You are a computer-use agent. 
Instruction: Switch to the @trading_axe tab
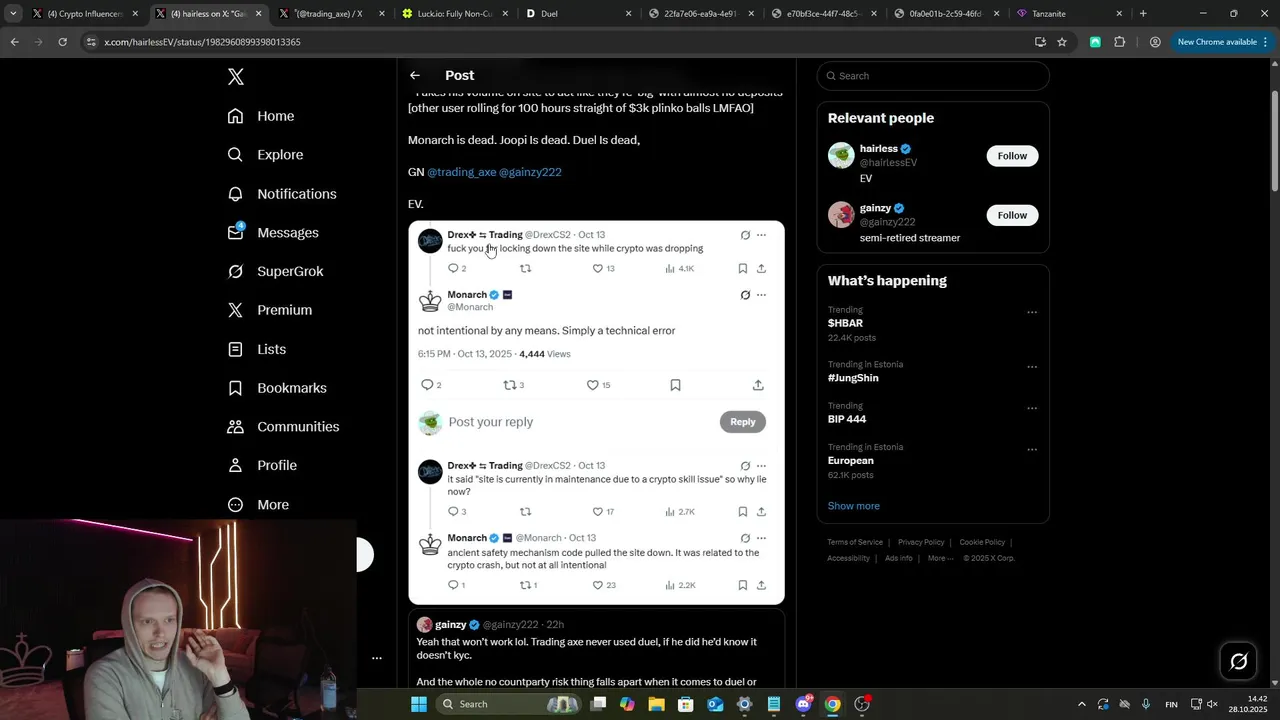[x=331, y=14]
